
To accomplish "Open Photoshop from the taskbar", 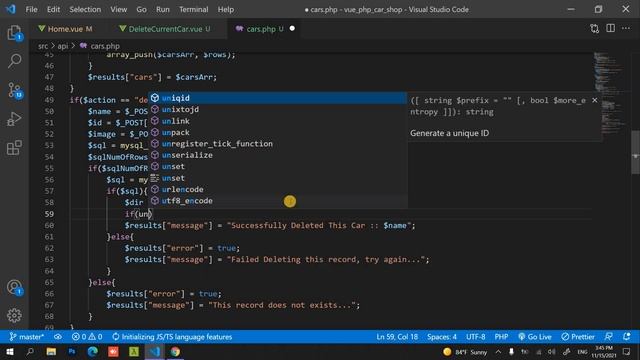I will tap(72, 351).
